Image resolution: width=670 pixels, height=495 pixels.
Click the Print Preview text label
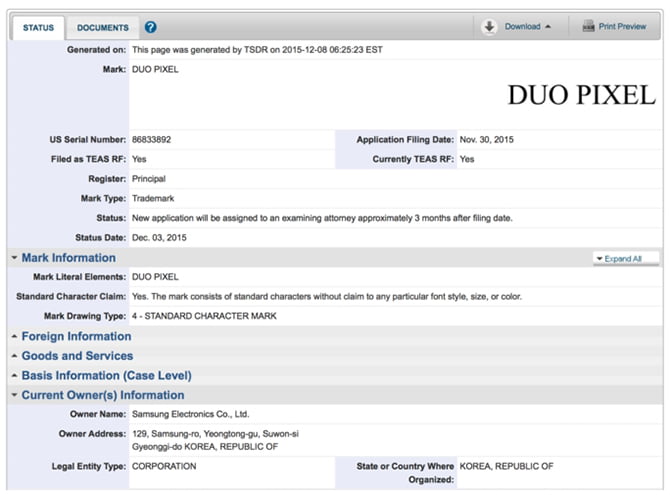click(622, 27)
